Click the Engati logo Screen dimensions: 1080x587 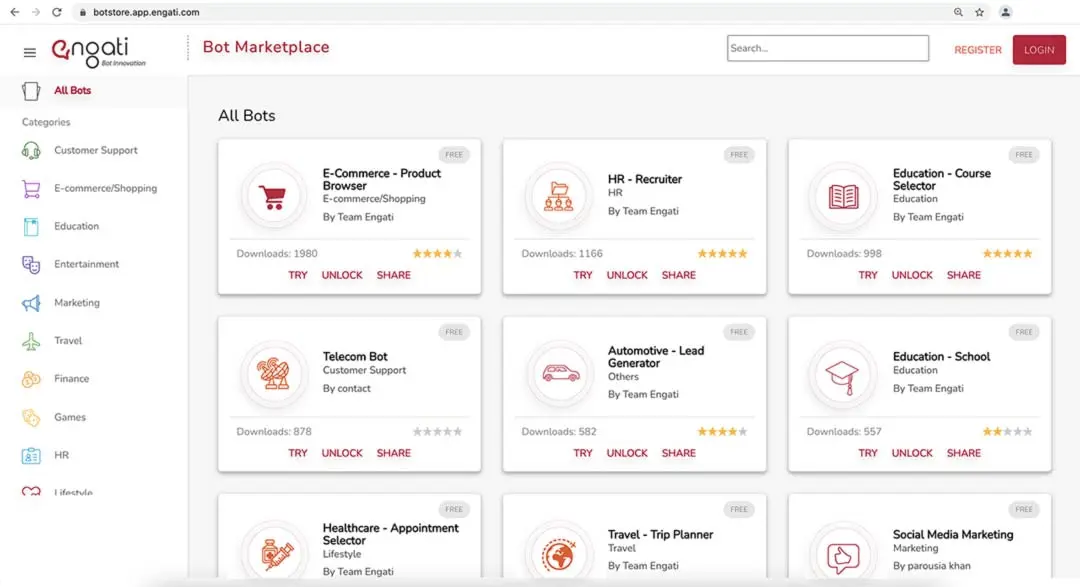98,50
